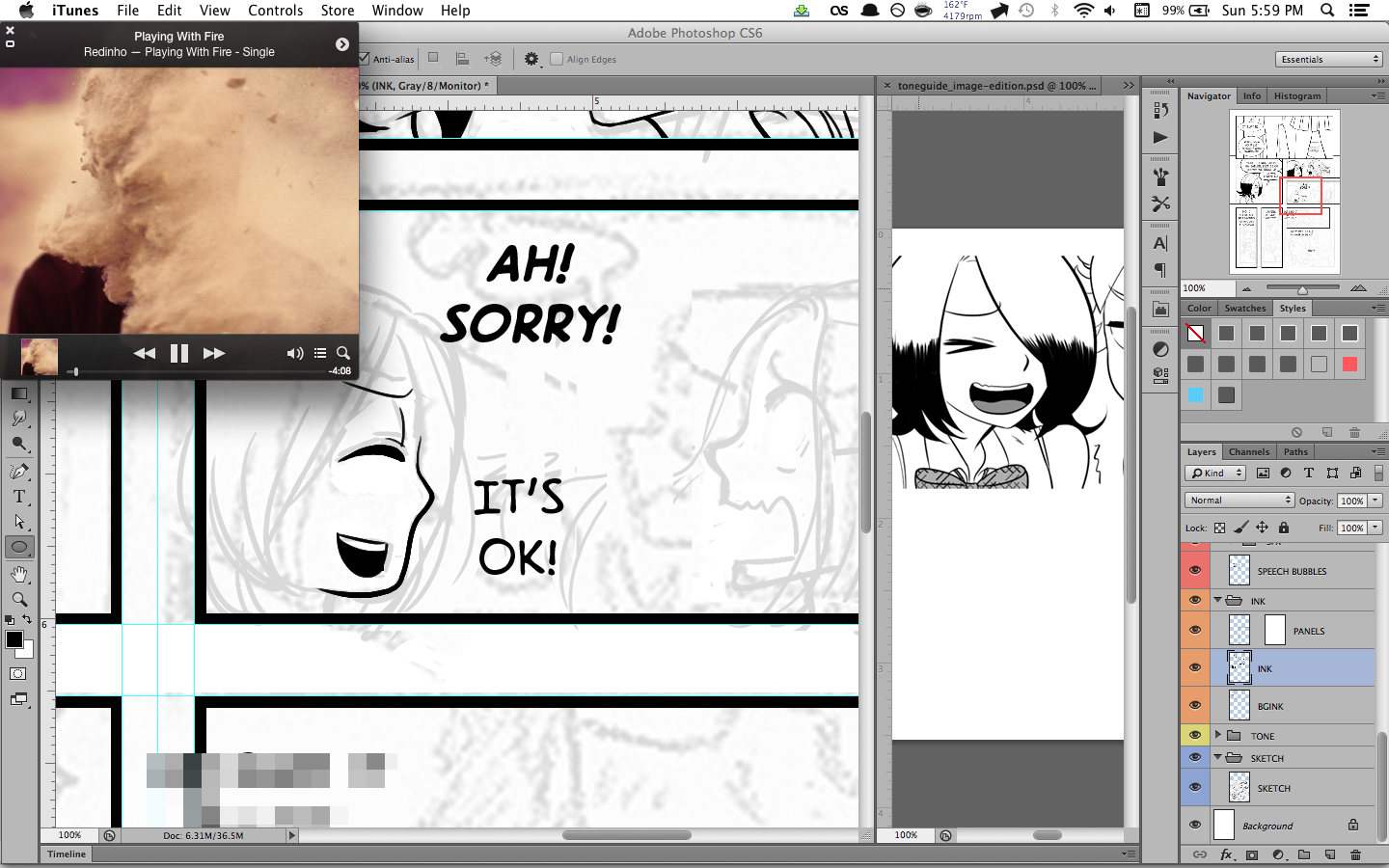
Task: Open the Character panel icon
Action: tap(1160, 243)
